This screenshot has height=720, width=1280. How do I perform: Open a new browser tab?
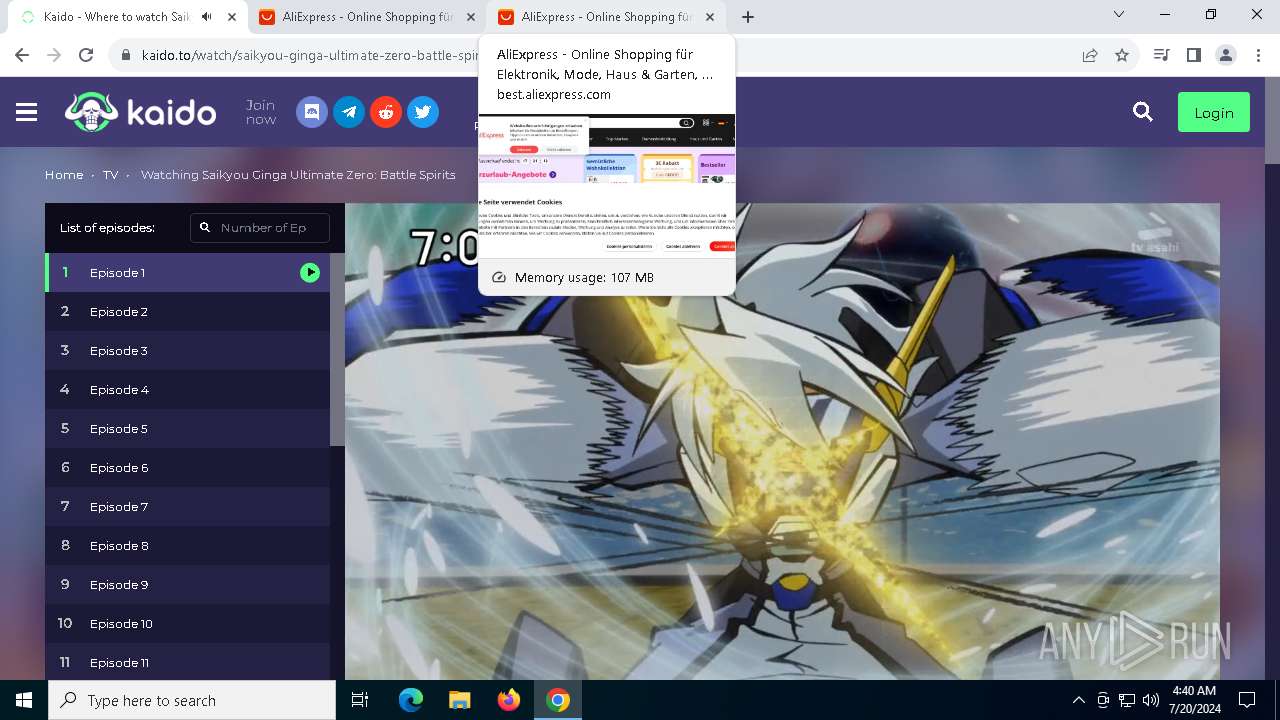748,17
